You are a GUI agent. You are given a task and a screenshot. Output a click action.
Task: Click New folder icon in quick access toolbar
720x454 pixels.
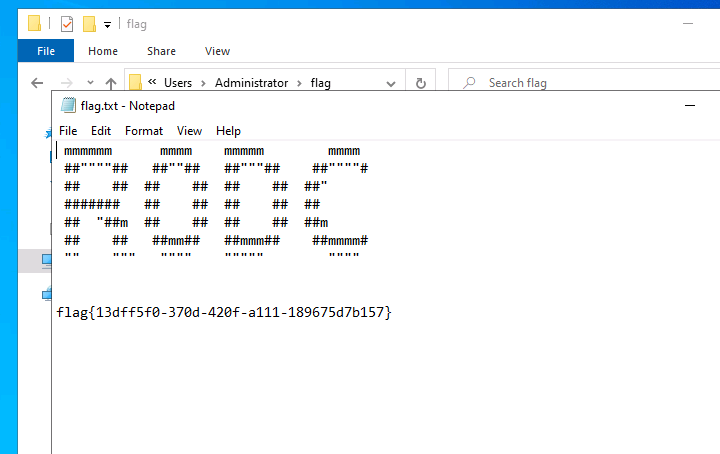[89, 24]
